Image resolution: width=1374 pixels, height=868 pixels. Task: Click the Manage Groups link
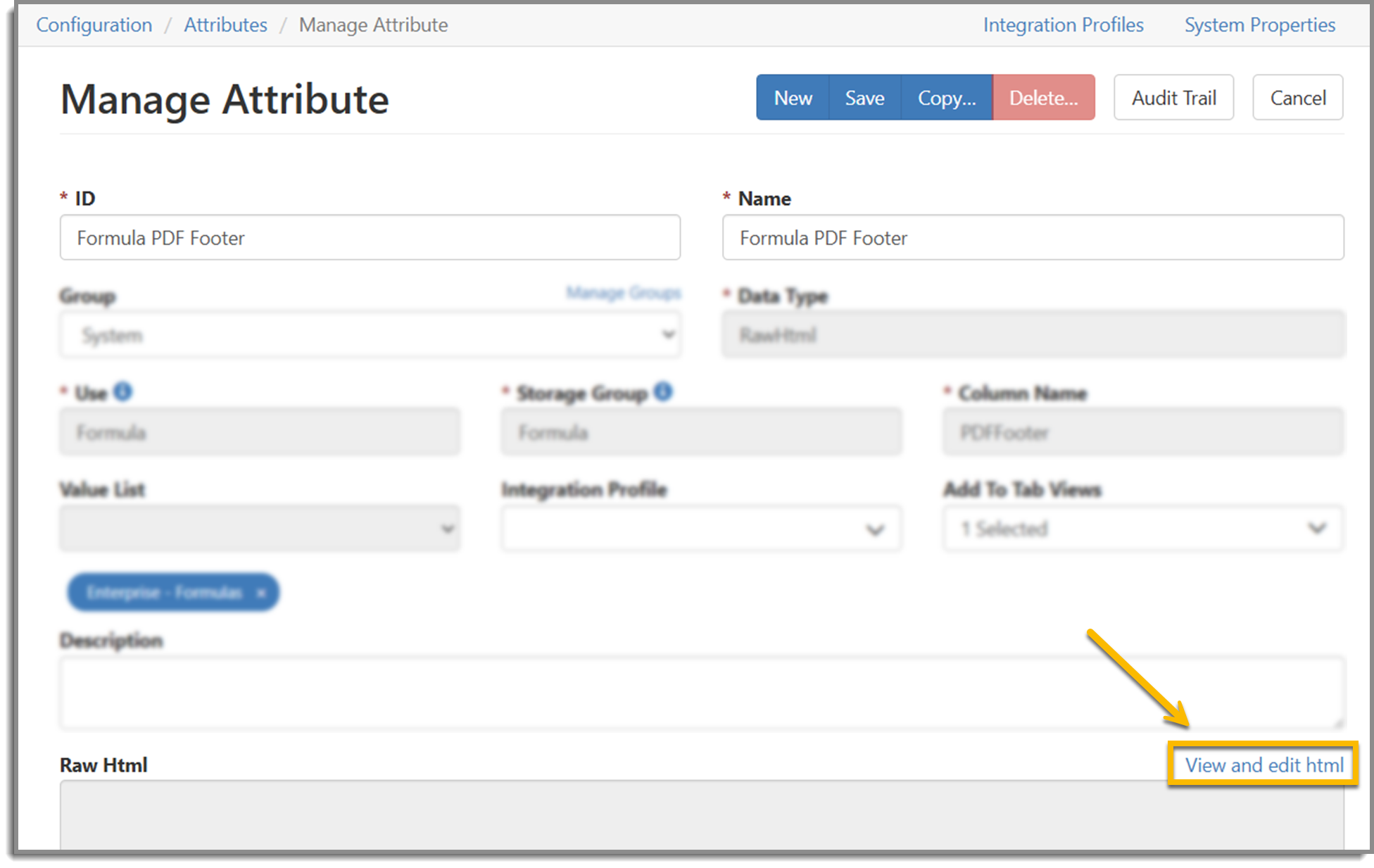(624, 293)
